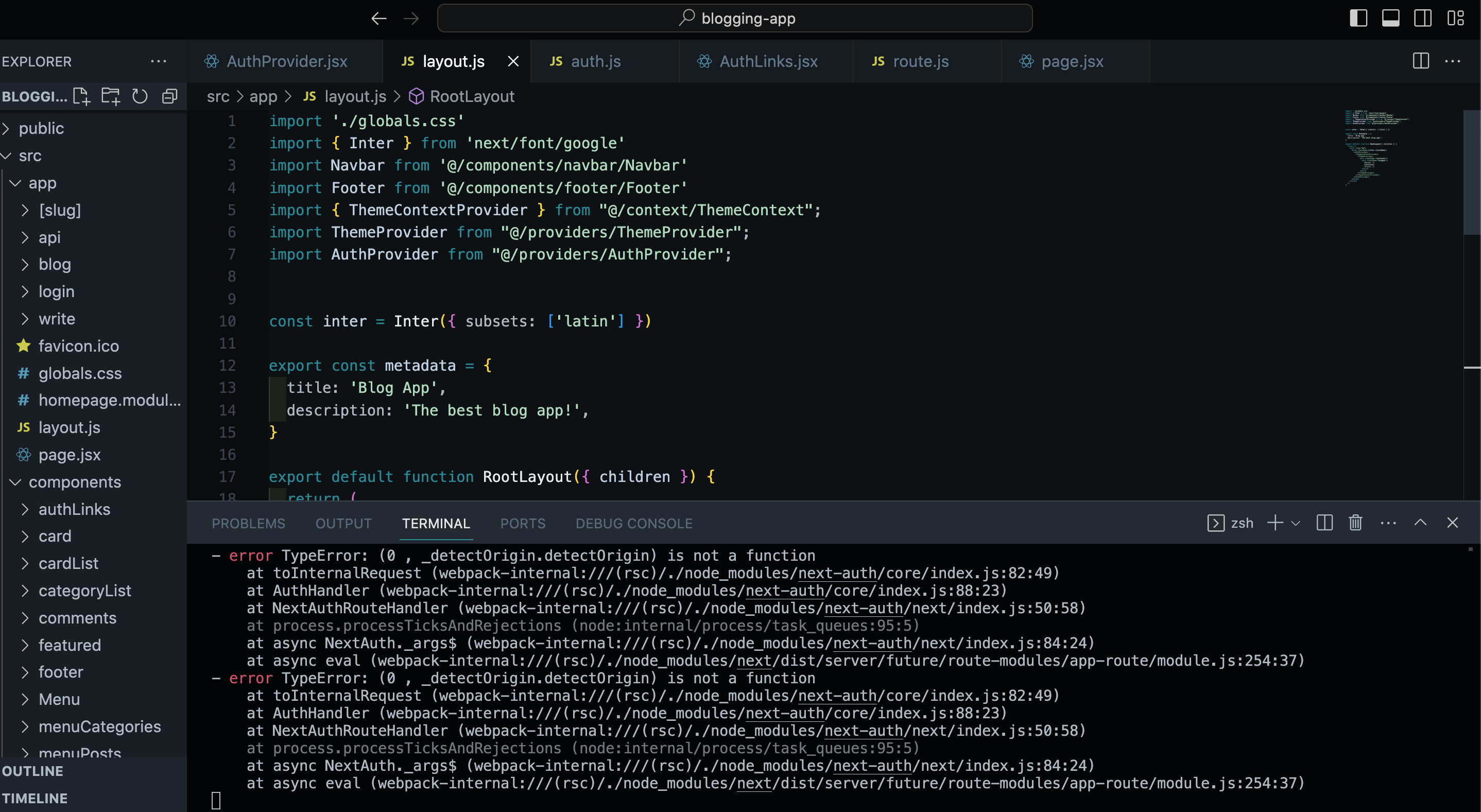Toggle secondary sidebar visibility
The image size is (1481, 812).
pyautogui.click(x=1422, y=19)
